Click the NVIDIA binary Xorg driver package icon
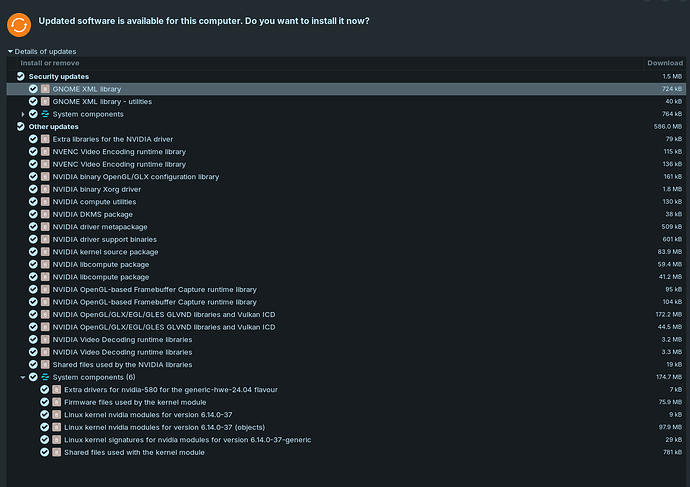The image size is (690, 487). (45, 189)
